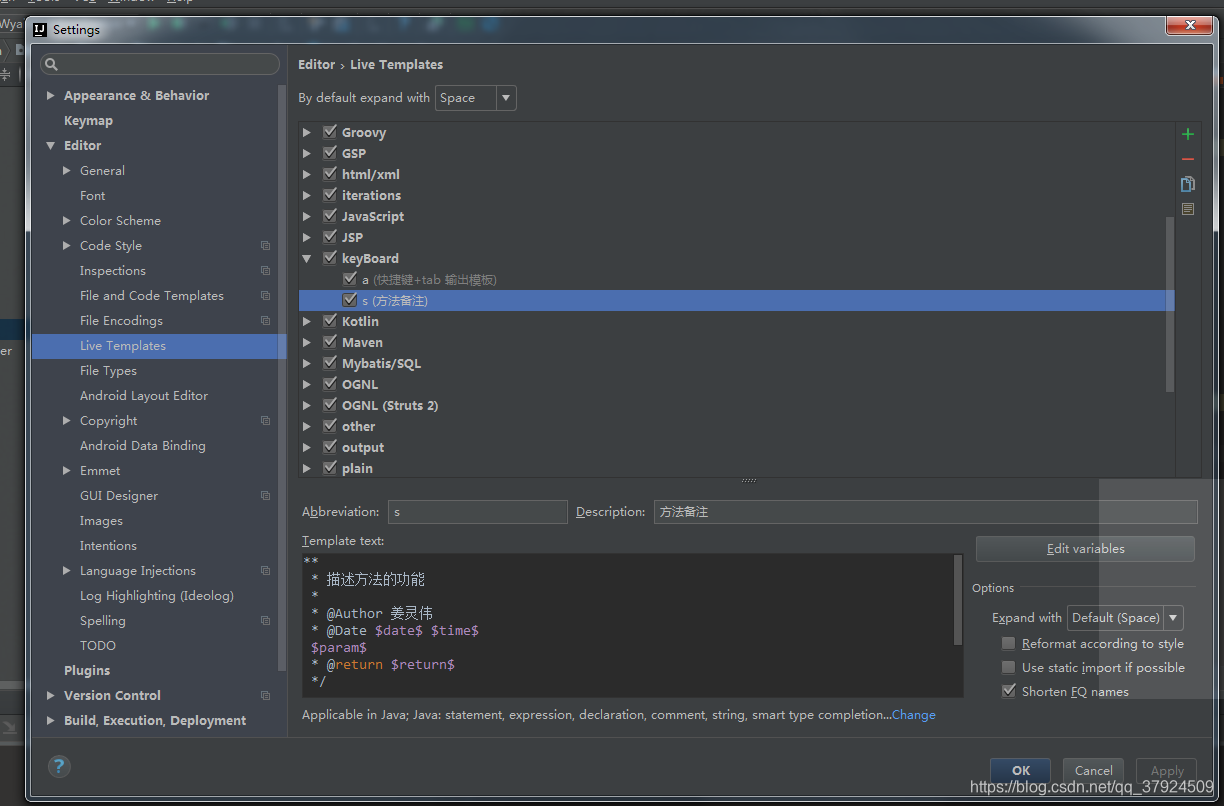Open Intentions settings page
The image size is (1224, 806).
click(108, 546)
